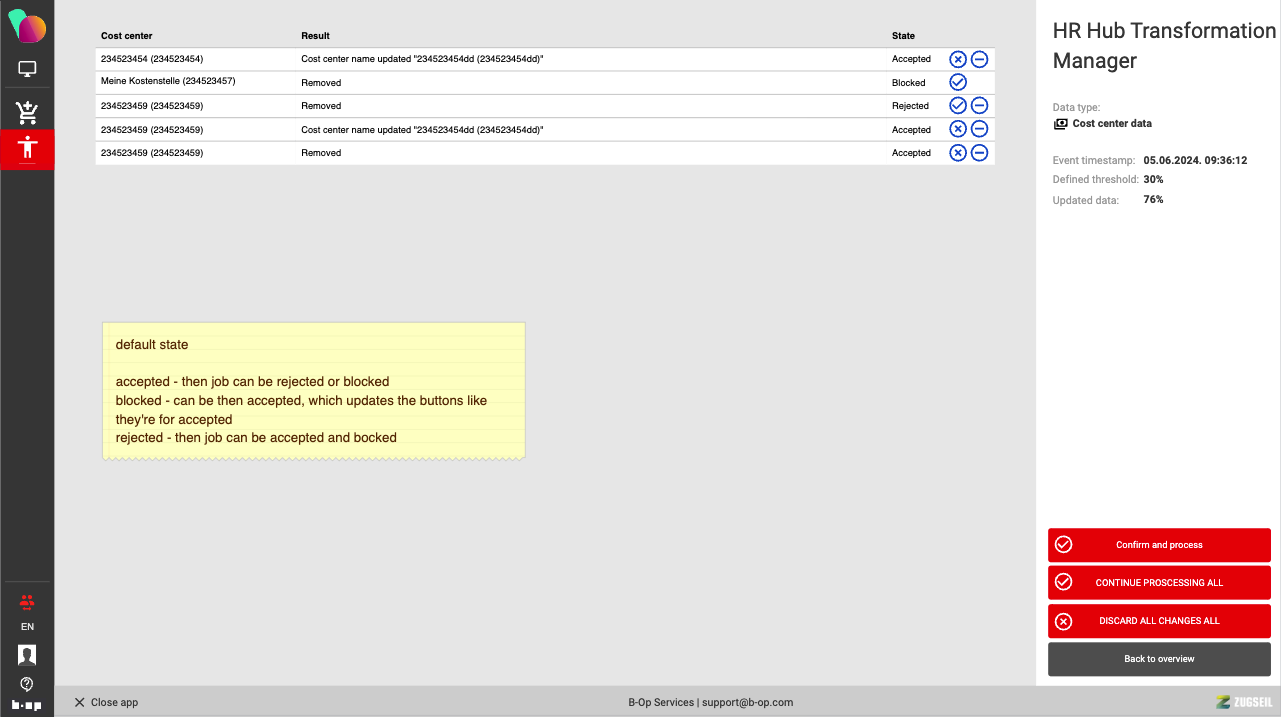This screenshot has height=717, width=1281.
Task: Open the user profile icon
Action: [x=27, y=654]
